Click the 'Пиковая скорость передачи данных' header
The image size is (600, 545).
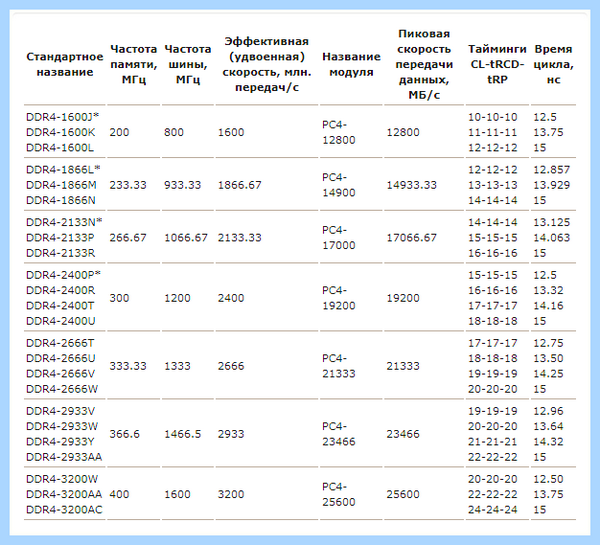coord(424,64)
